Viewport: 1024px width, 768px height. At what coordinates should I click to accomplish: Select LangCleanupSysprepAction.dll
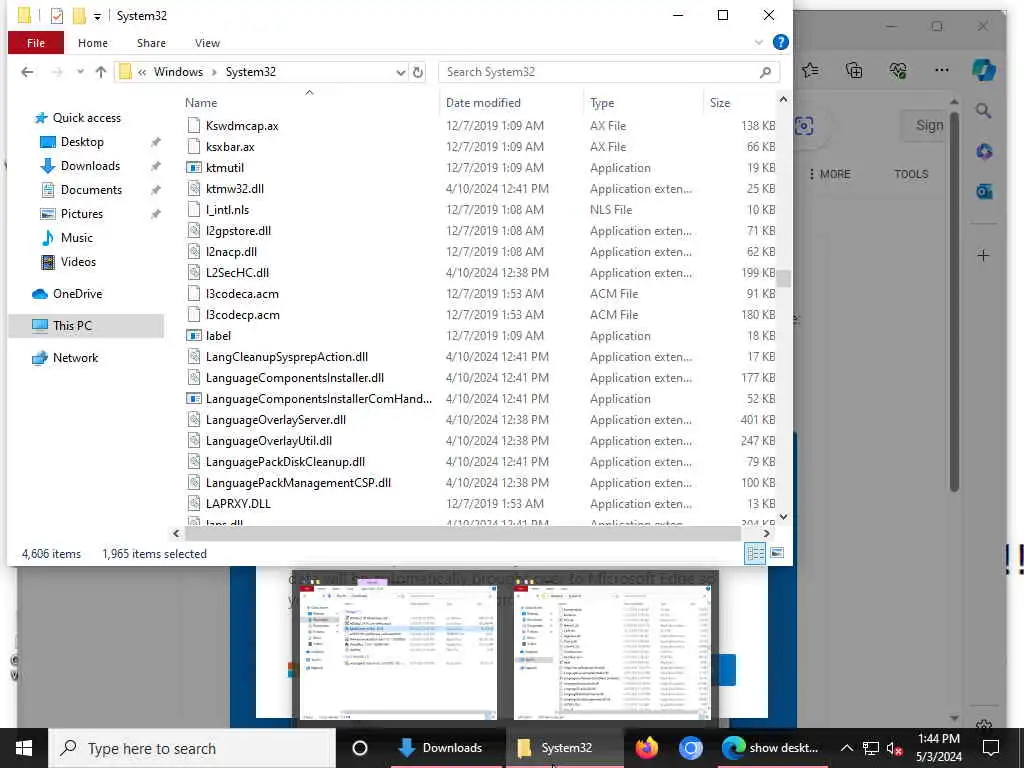[287, 357]
